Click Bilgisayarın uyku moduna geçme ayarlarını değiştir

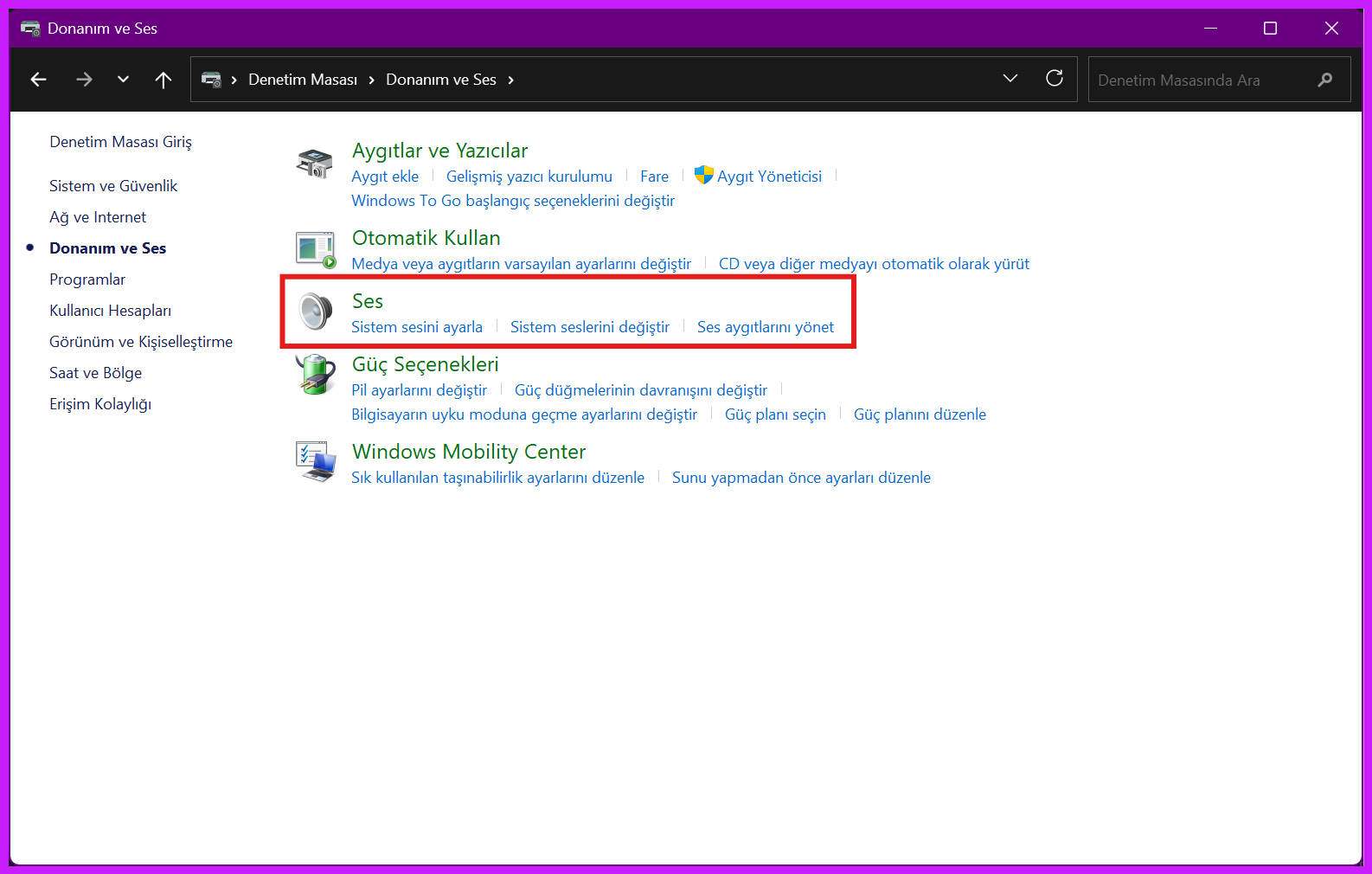524,415
